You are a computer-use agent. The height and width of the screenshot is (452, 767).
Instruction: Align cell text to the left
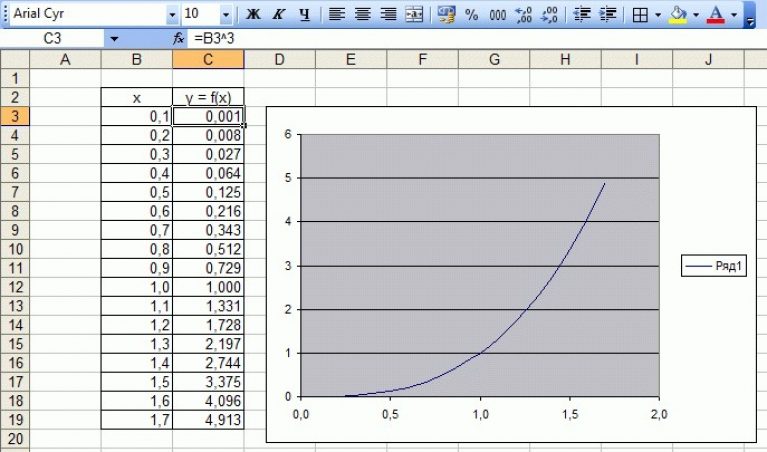point(337,15)
